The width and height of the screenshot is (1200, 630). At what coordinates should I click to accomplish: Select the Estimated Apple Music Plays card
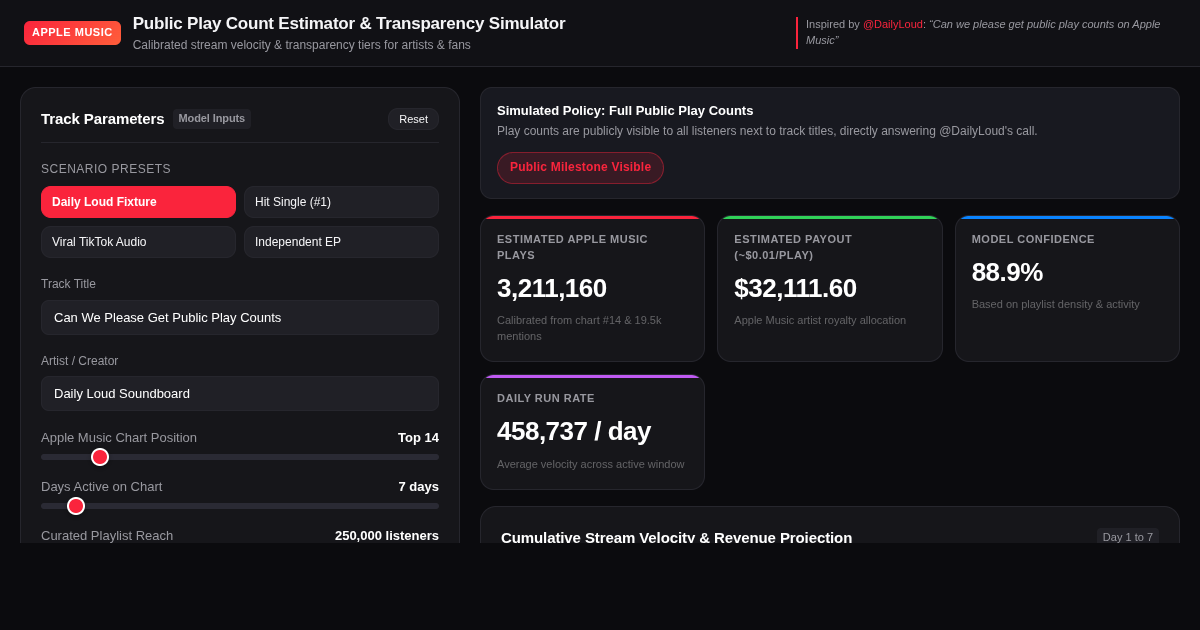[592, 289]
